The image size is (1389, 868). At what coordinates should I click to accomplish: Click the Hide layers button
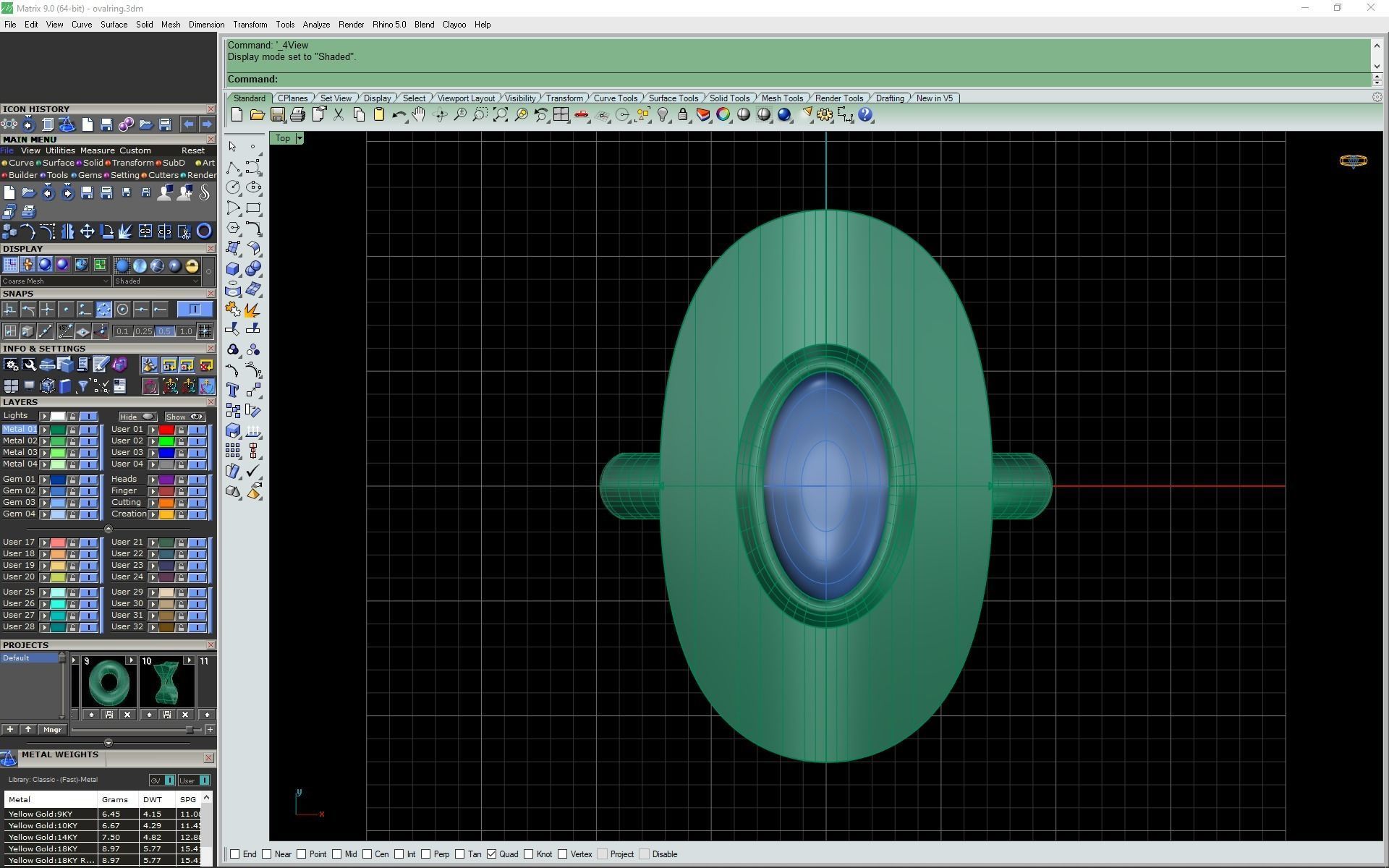pos(137,417)
